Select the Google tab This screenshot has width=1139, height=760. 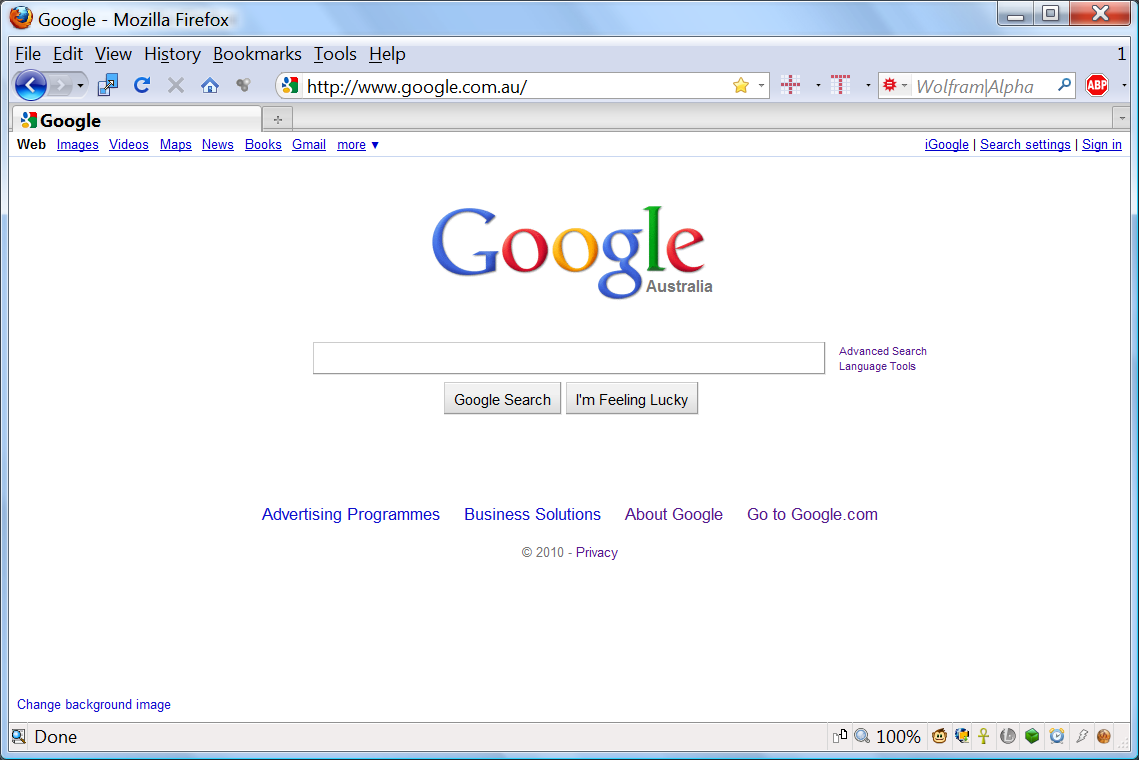[137, 120]
